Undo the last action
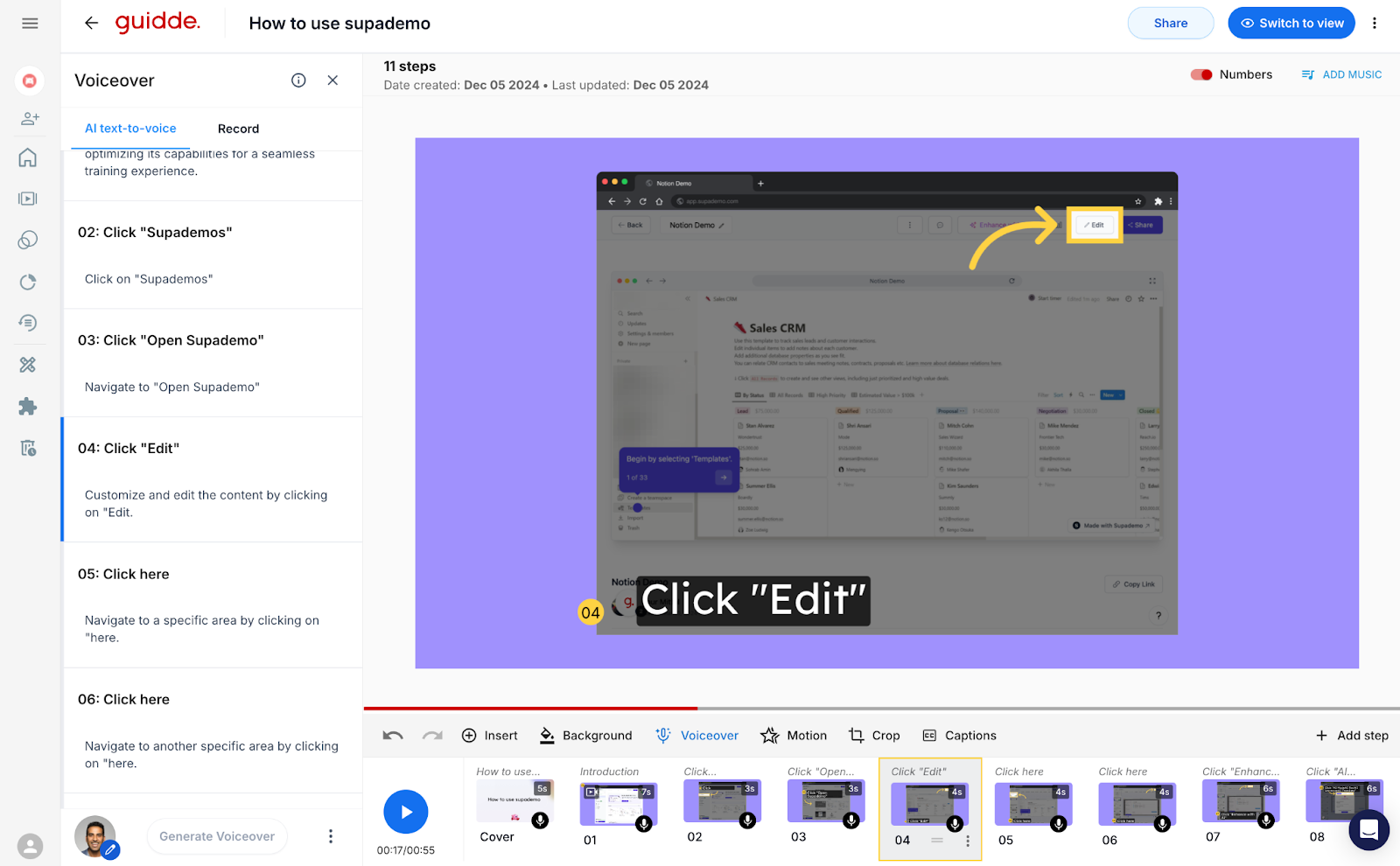 pos(393,736)
